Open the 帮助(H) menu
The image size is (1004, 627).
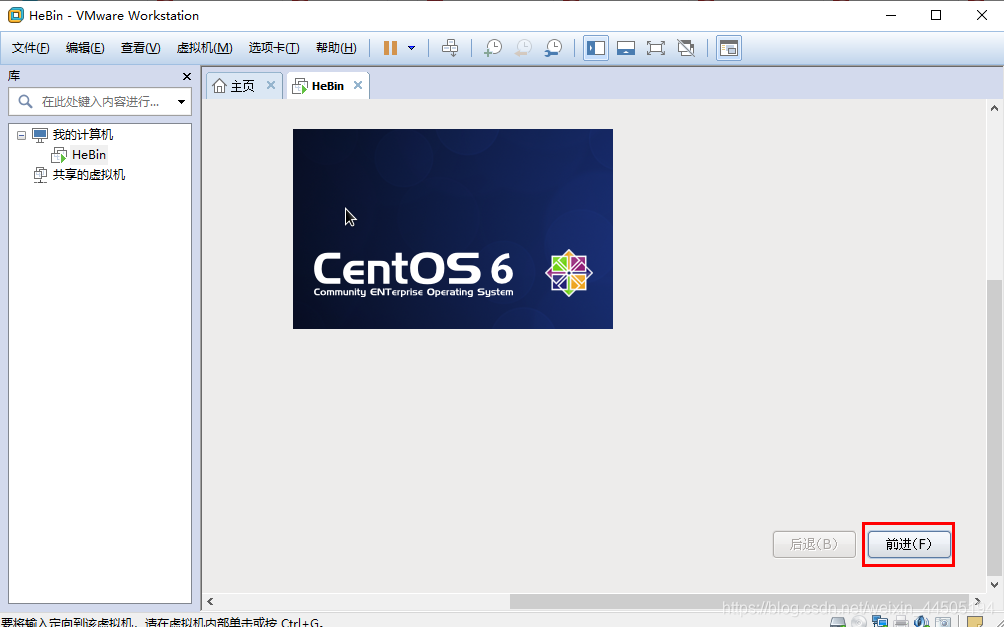(x=336, y=48)
